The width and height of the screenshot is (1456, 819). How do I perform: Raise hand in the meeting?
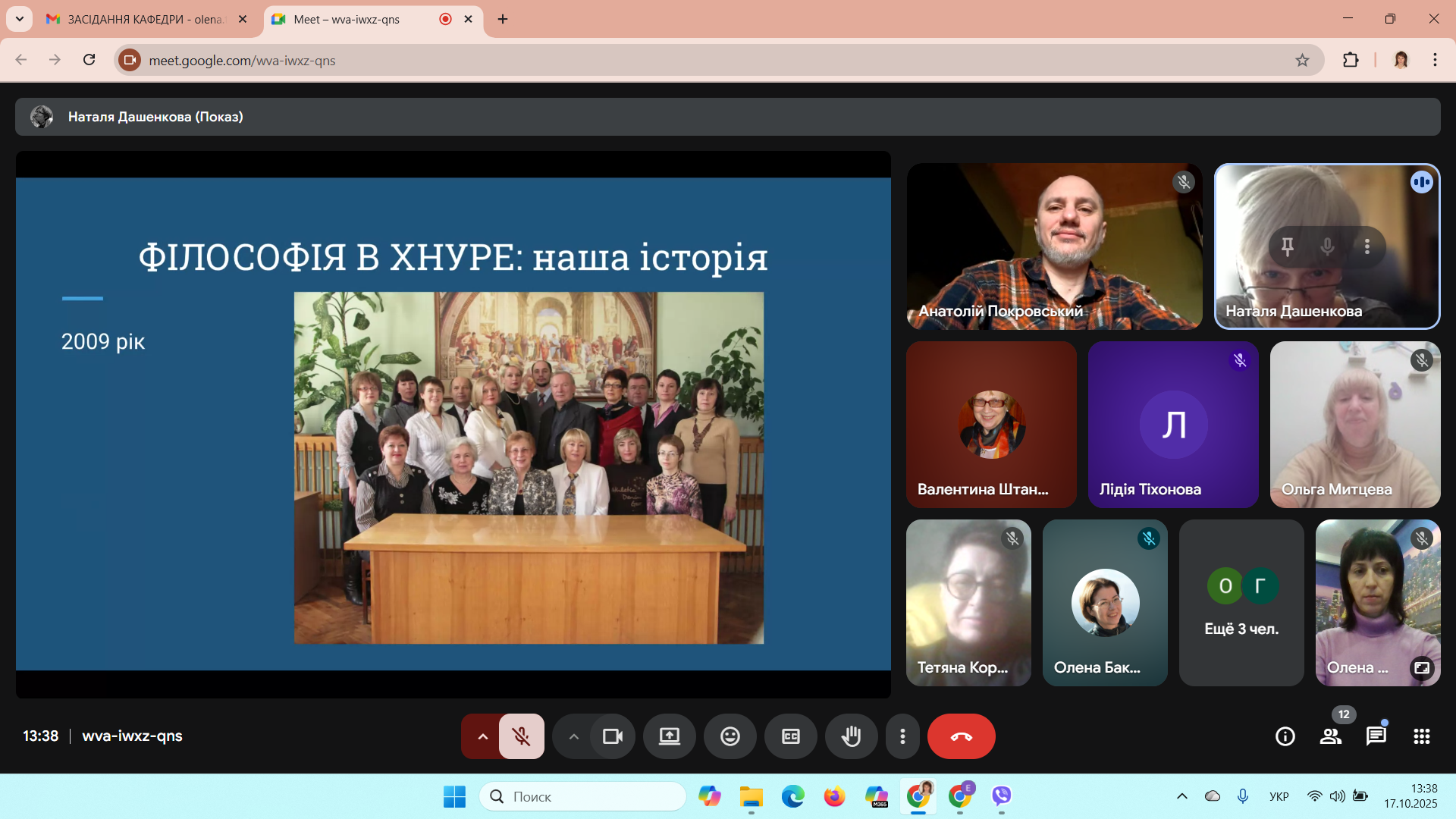point(851,736)
